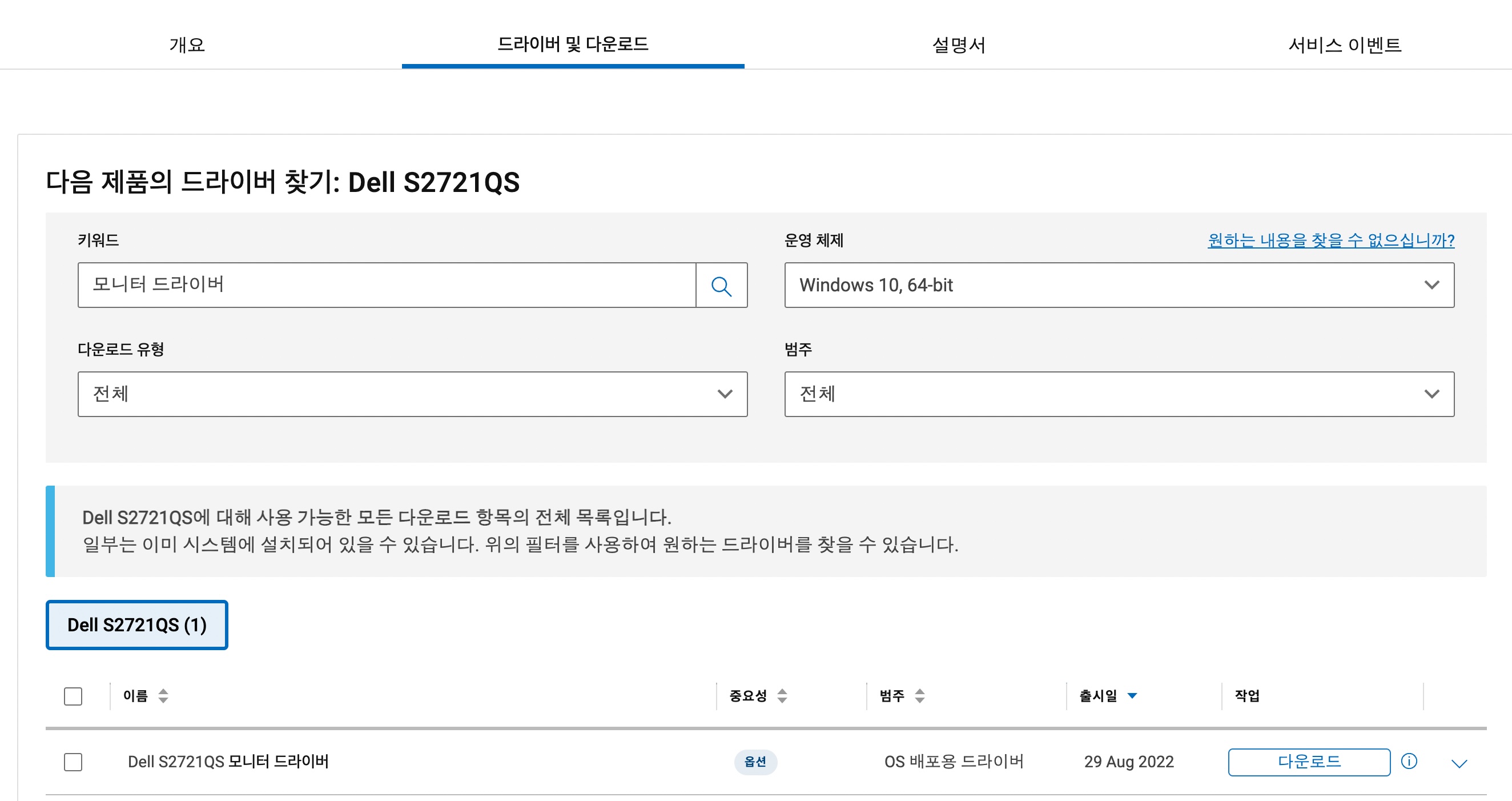1512x801 pixels.
Task: Select the 드라이버 및 다운로드 tab
Action: pyautogui.click(x=573, y=44)
